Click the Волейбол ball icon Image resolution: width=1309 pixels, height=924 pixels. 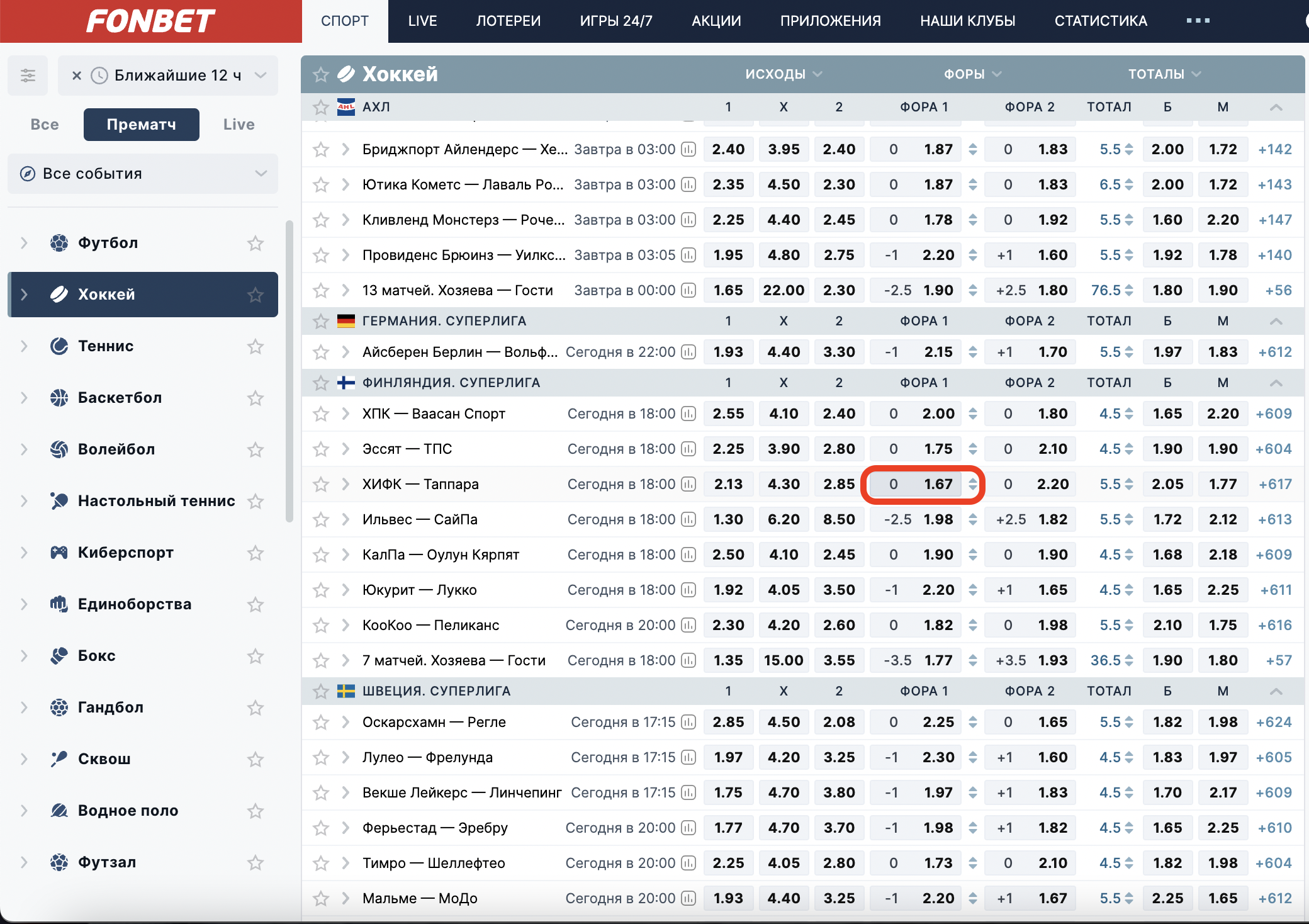point(59,449)
